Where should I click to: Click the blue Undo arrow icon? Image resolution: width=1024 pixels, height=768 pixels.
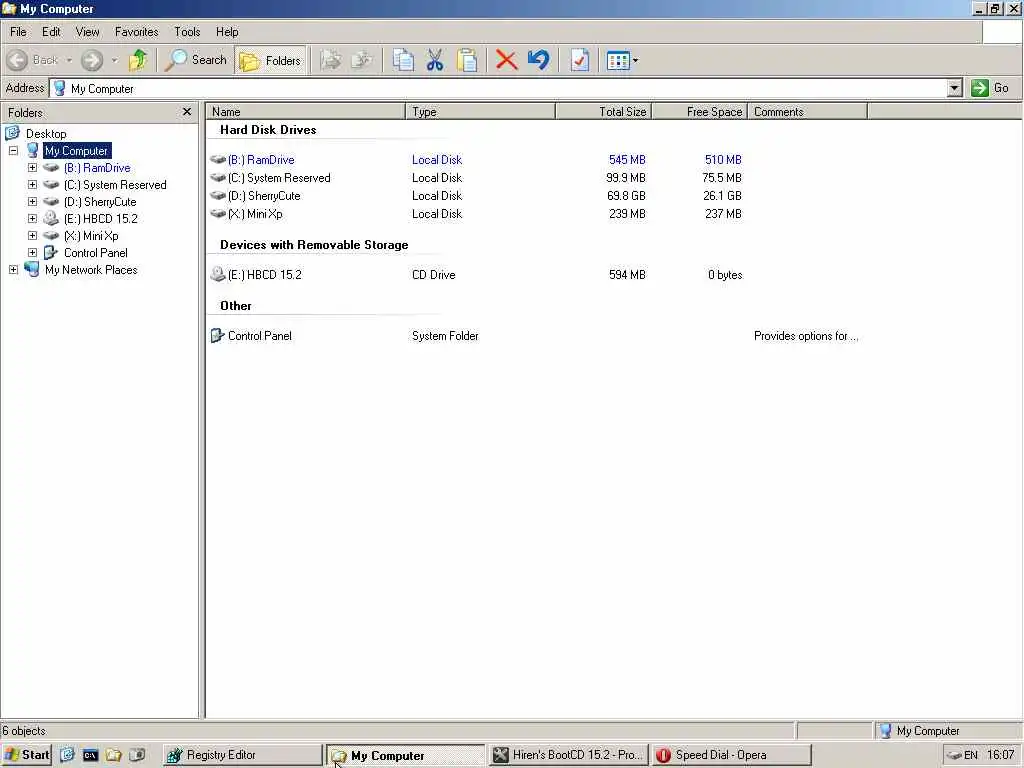point(539,61)
